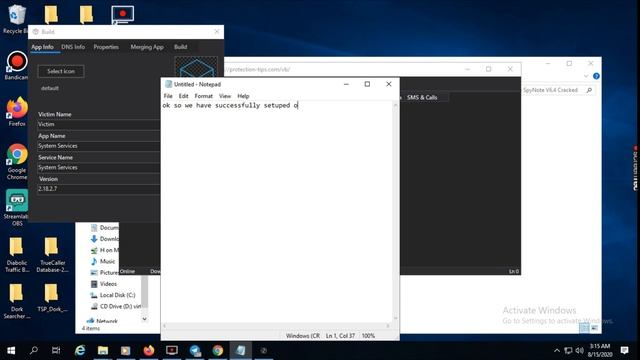640x360 pixels.
Task: Show hidden system tray icons
Action: [557, 350]
